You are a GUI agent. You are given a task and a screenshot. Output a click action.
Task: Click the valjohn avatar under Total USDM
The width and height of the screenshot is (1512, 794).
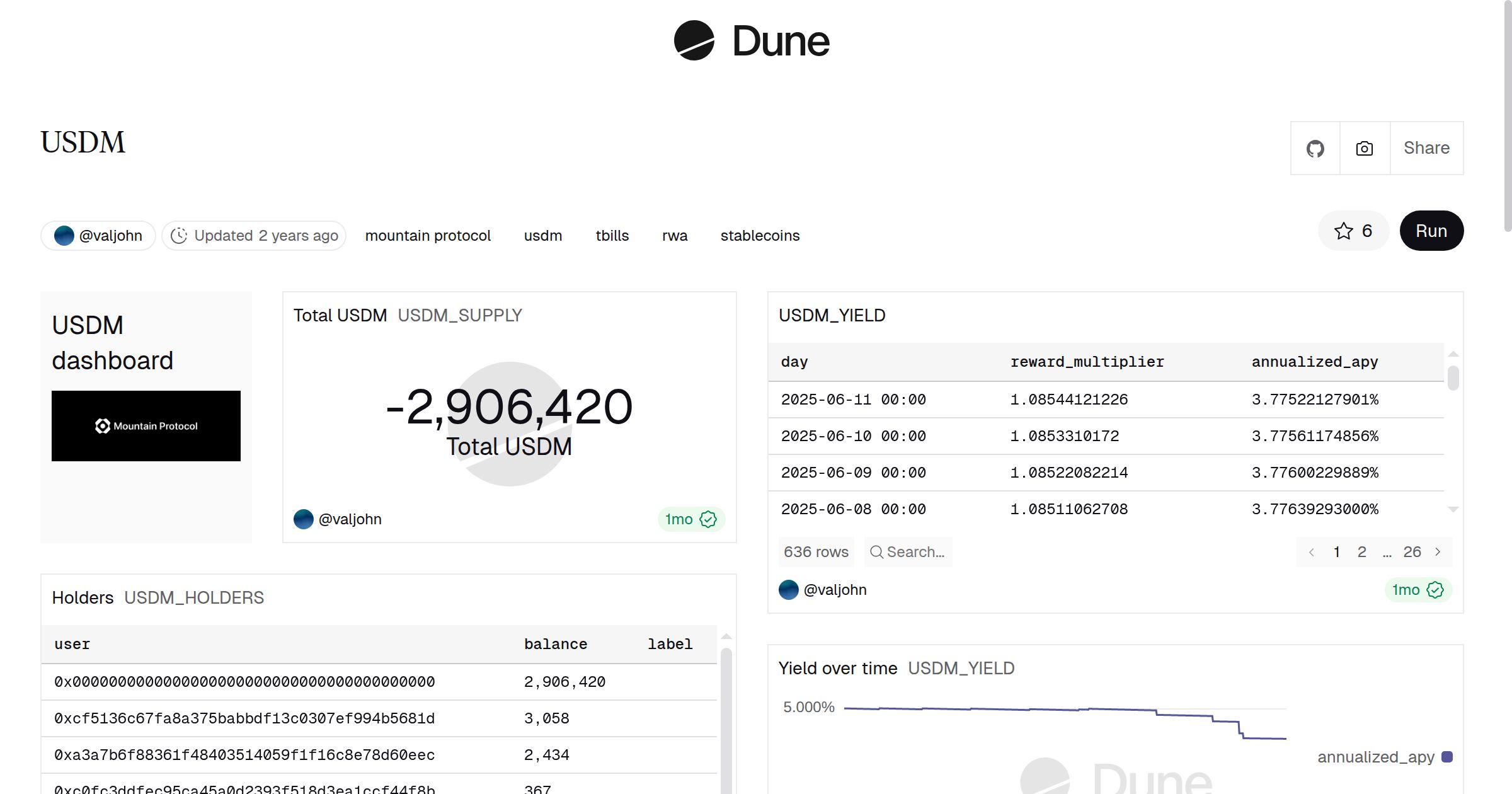[x=304, y=519]
